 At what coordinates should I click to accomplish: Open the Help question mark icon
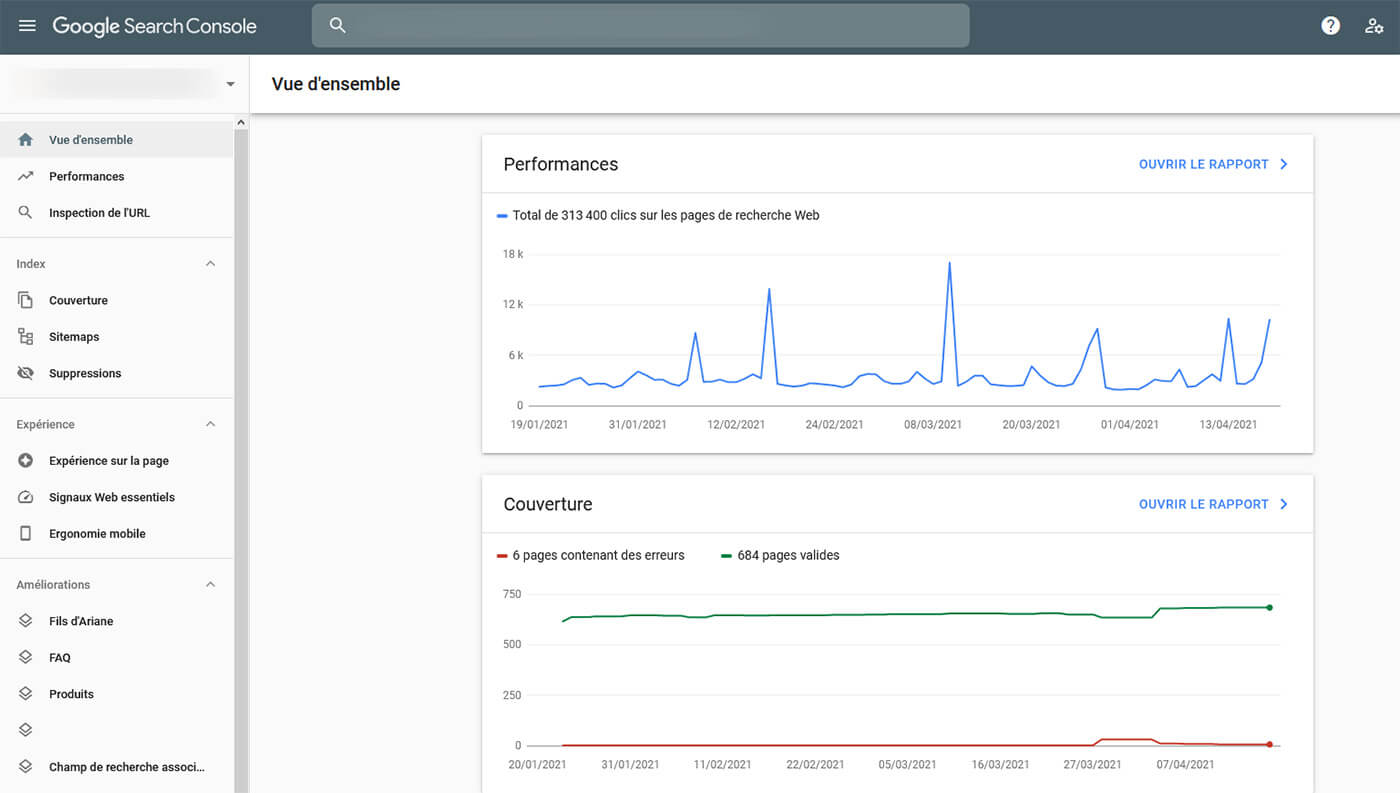pyautogui.click(x=1330, y=26)
